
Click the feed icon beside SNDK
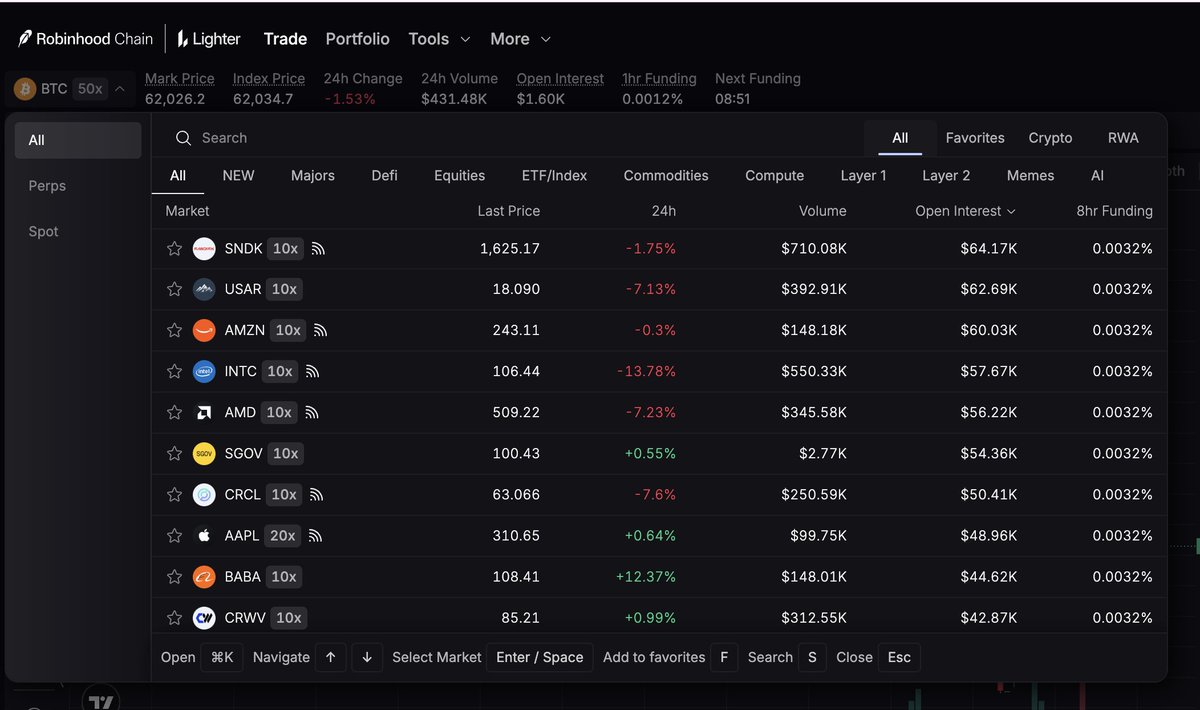tap(319, 248)
